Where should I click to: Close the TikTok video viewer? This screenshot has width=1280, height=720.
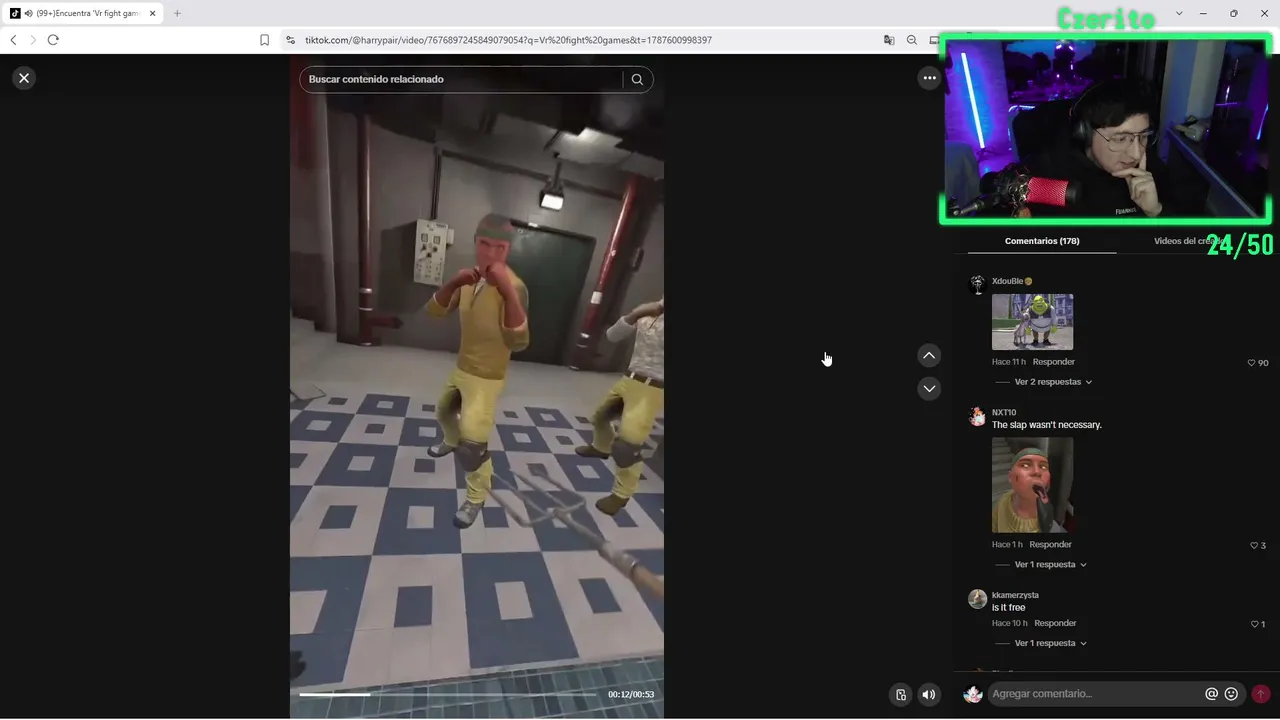(x=24, y=78)
